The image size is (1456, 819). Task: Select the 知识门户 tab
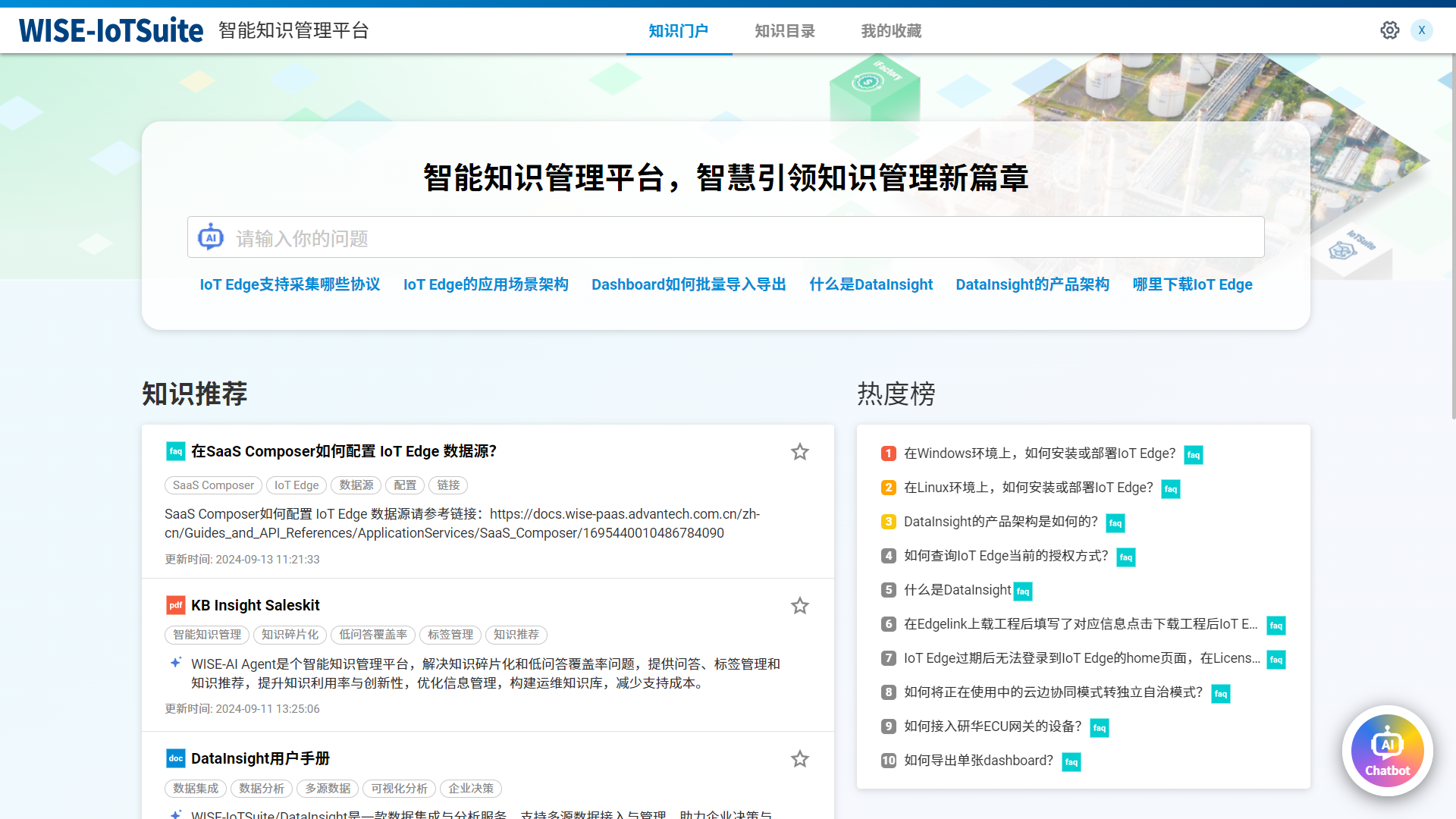678,31
